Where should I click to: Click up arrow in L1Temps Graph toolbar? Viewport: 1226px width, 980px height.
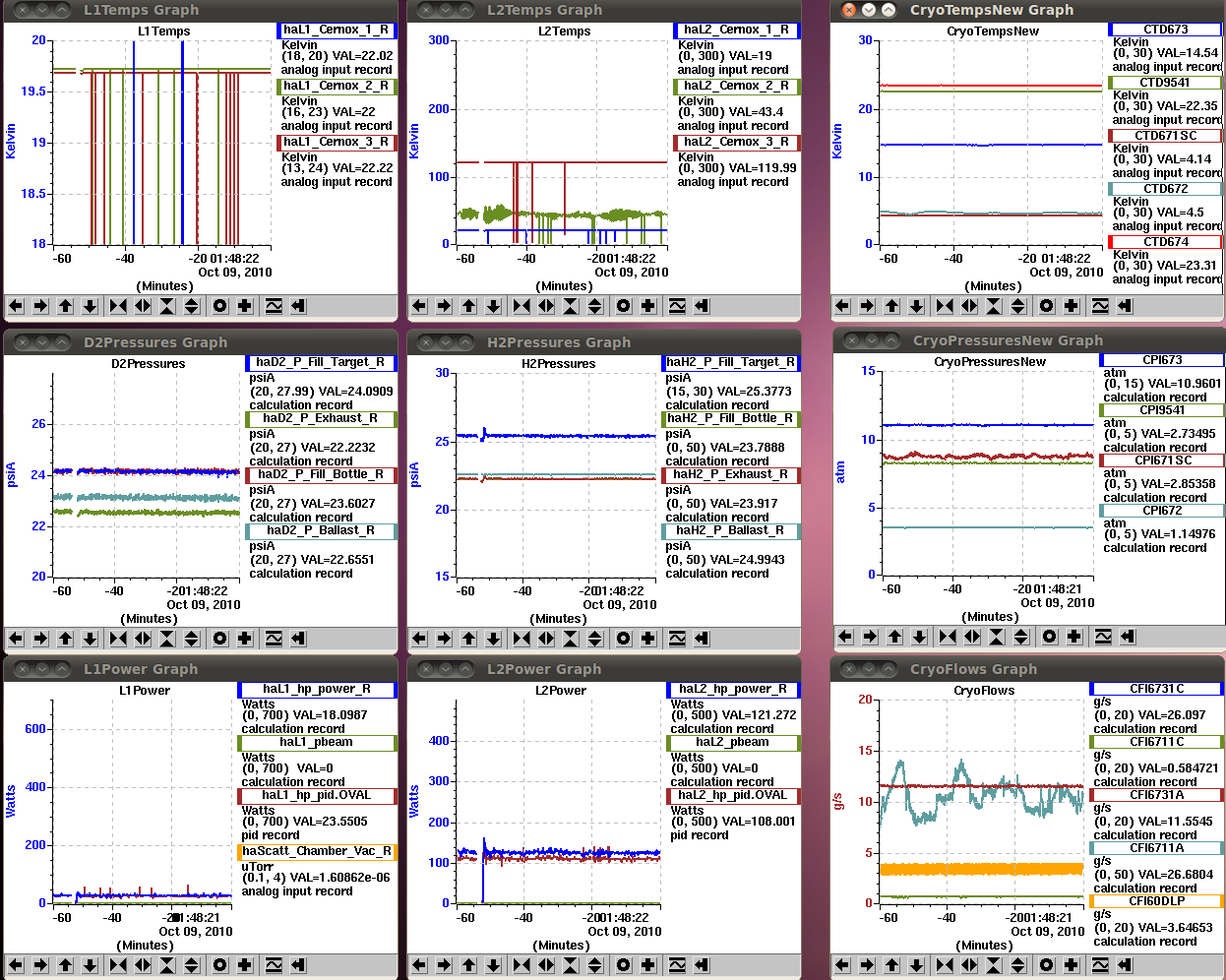coord(66,306)
